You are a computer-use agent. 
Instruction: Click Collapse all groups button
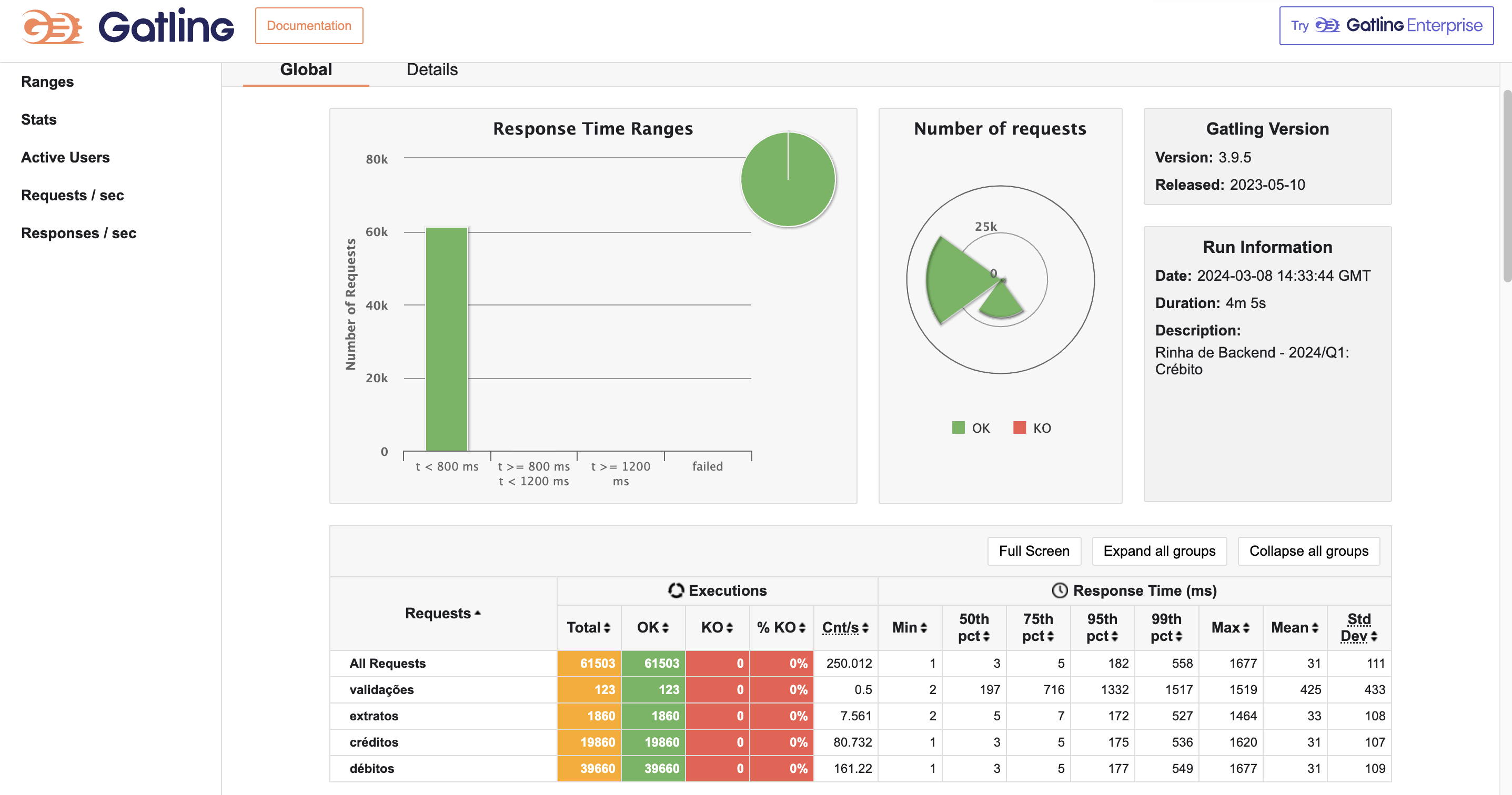(1308, 551)
